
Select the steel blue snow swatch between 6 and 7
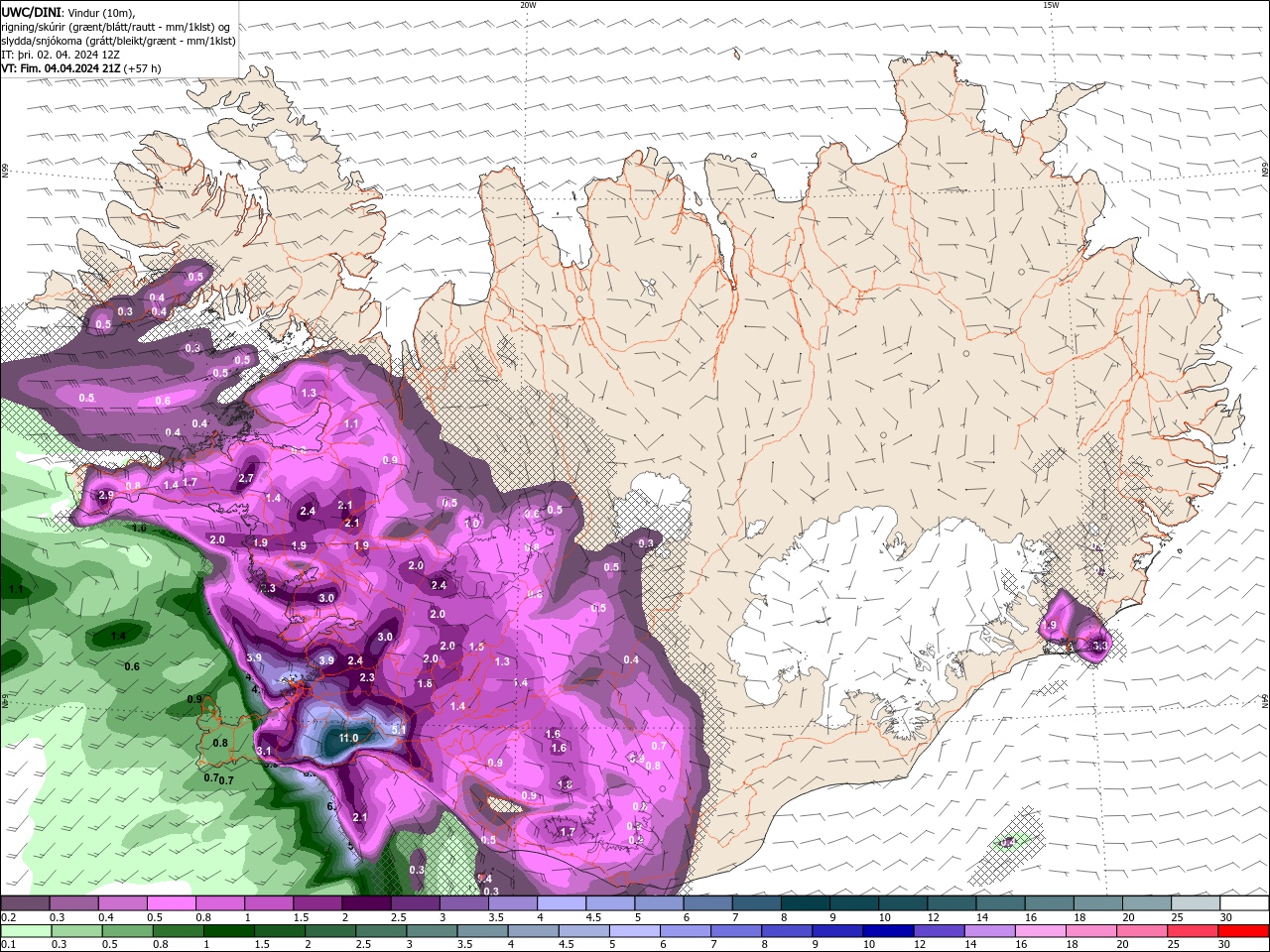coord(707,903)
